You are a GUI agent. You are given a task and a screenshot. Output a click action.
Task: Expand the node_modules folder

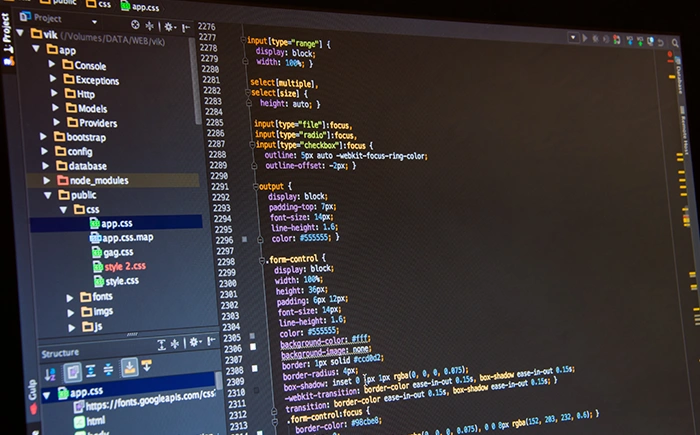click(47, 180)
